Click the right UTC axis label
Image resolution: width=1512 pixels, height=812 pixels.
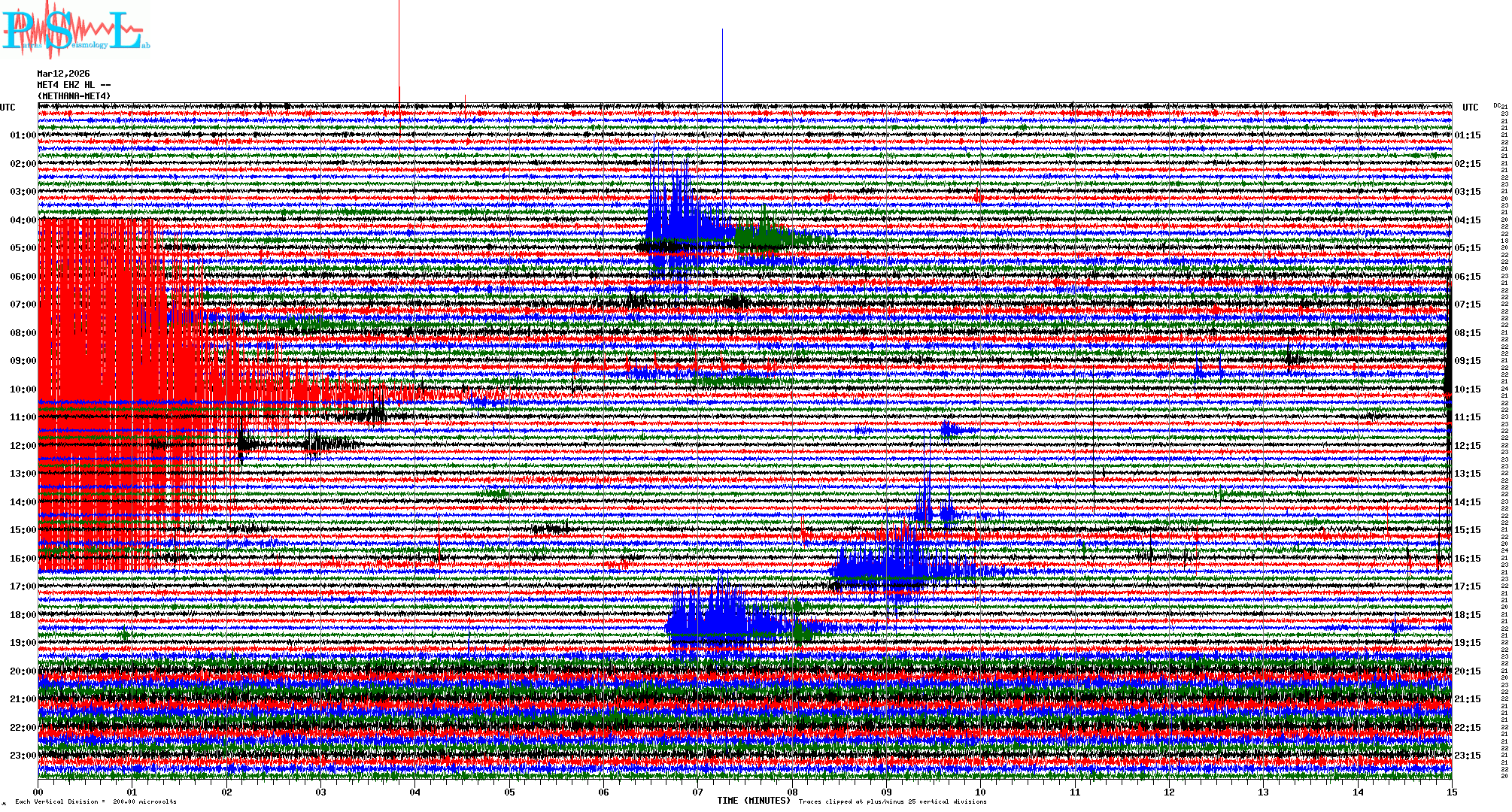pyautogui.click(x=1470, y=108)
